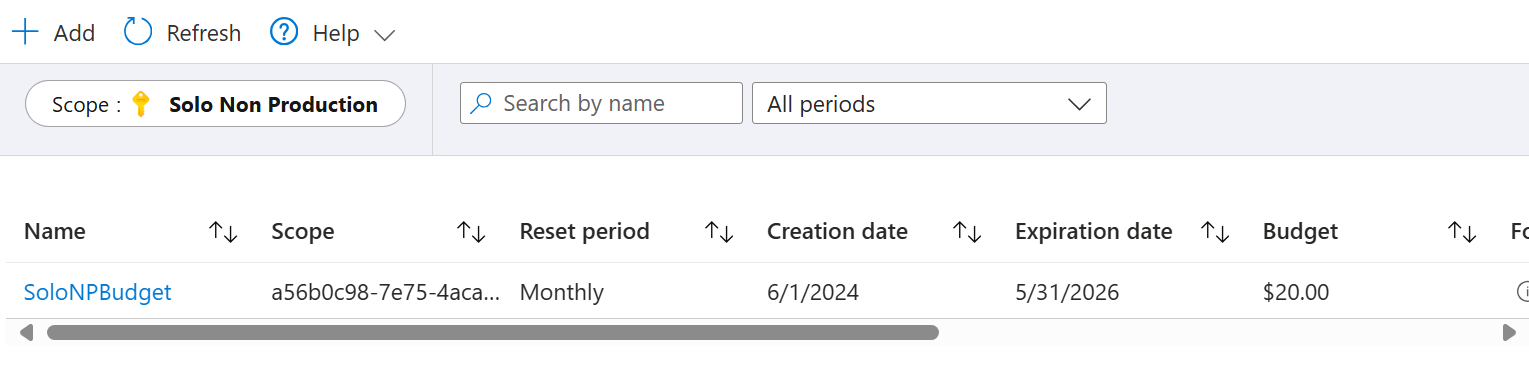Click the left scroll arrow
This screenshot has height=367, width=1529.
click(26, 332)
